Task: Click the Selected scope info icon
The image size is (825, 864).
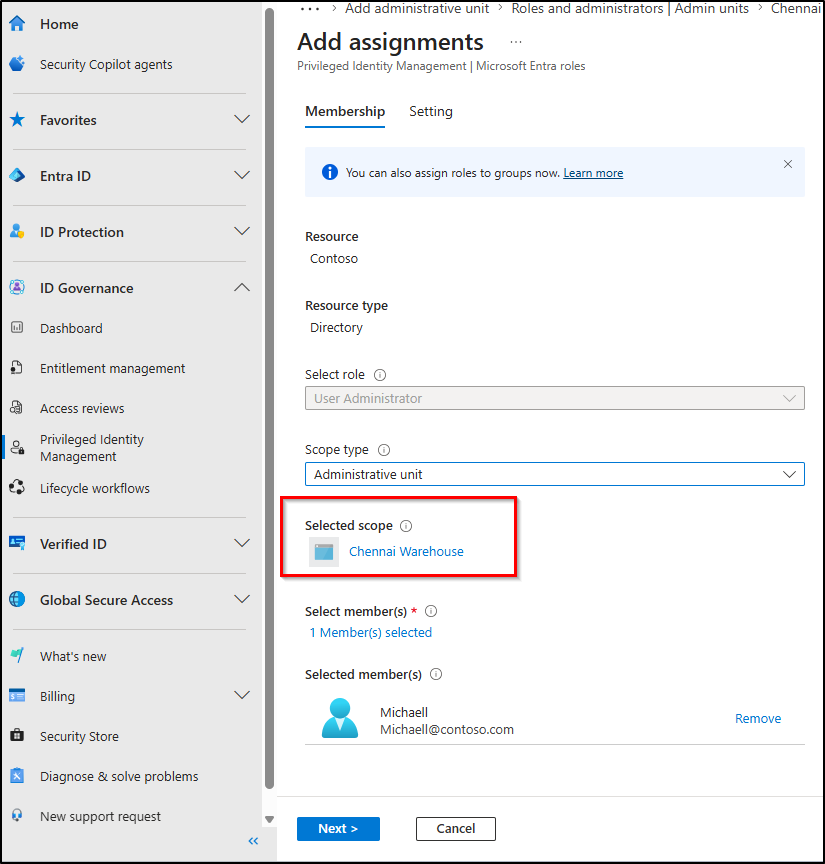Action: click(406, 526)
